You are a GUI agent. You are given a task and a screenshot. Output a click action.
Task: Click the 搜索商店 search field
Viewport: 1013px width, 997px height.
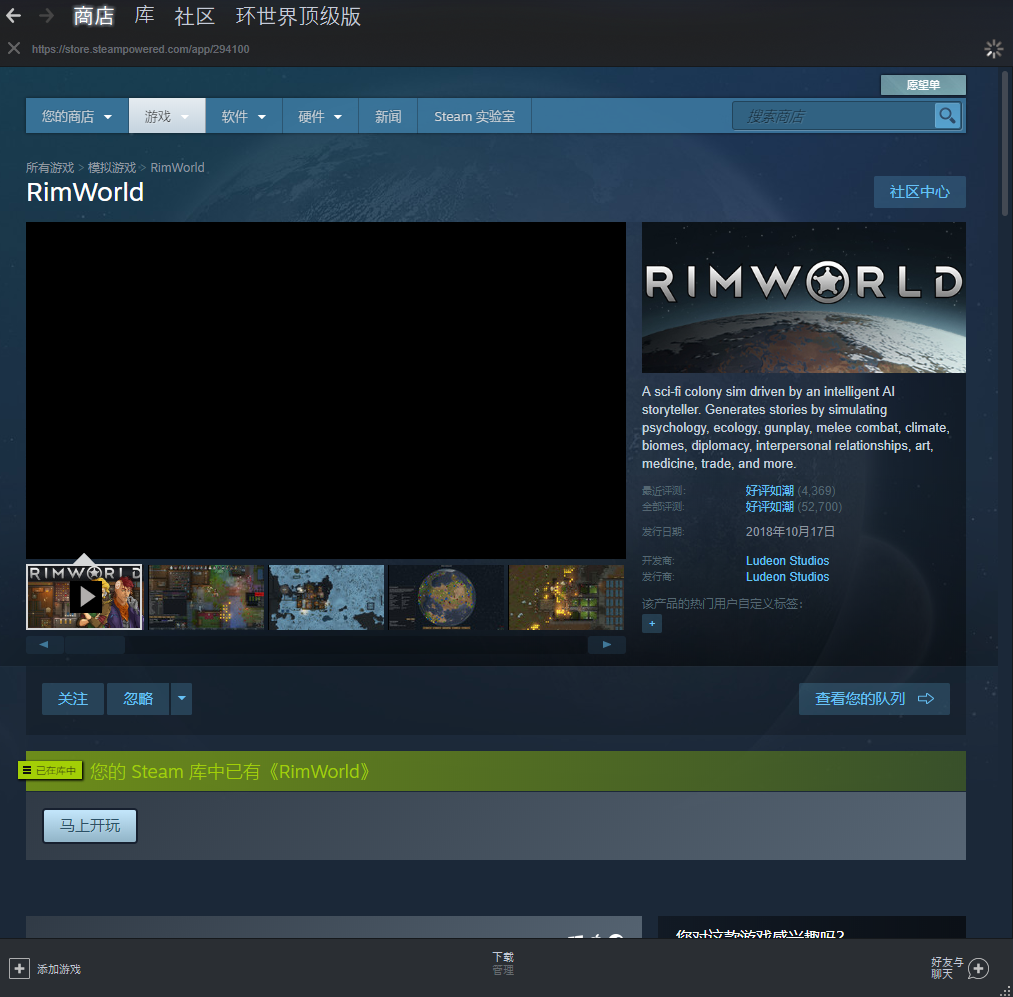coord(834,117)
